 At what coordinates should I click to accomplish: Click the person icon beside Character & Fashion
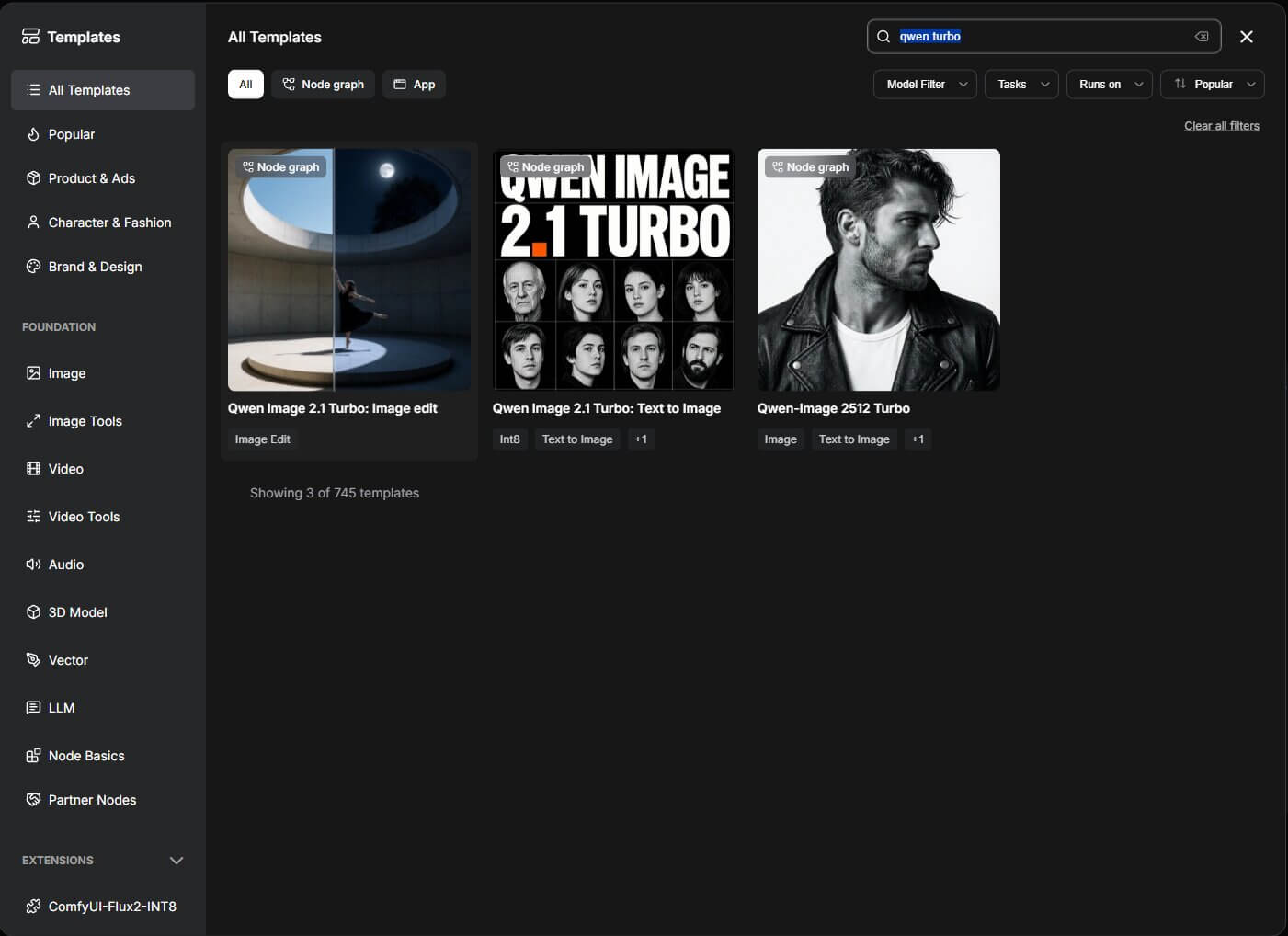click(33, 223)
